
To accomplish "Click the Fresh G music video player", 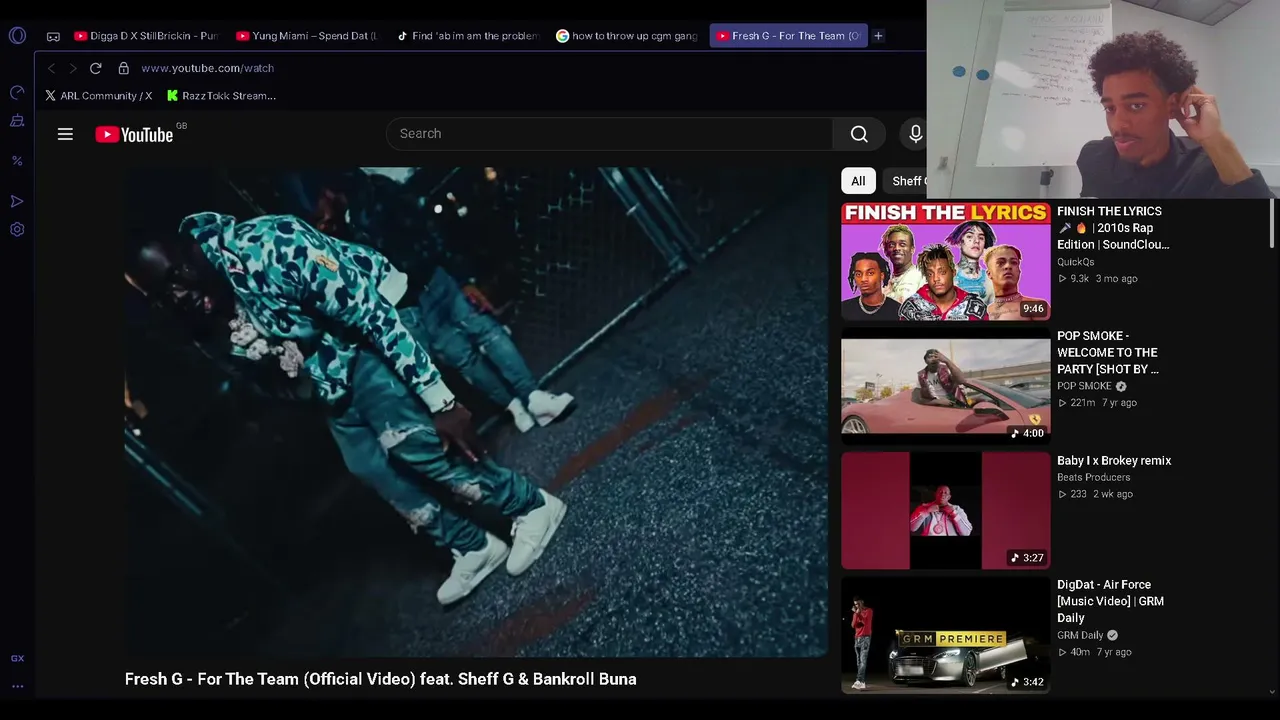I will 476,412.
